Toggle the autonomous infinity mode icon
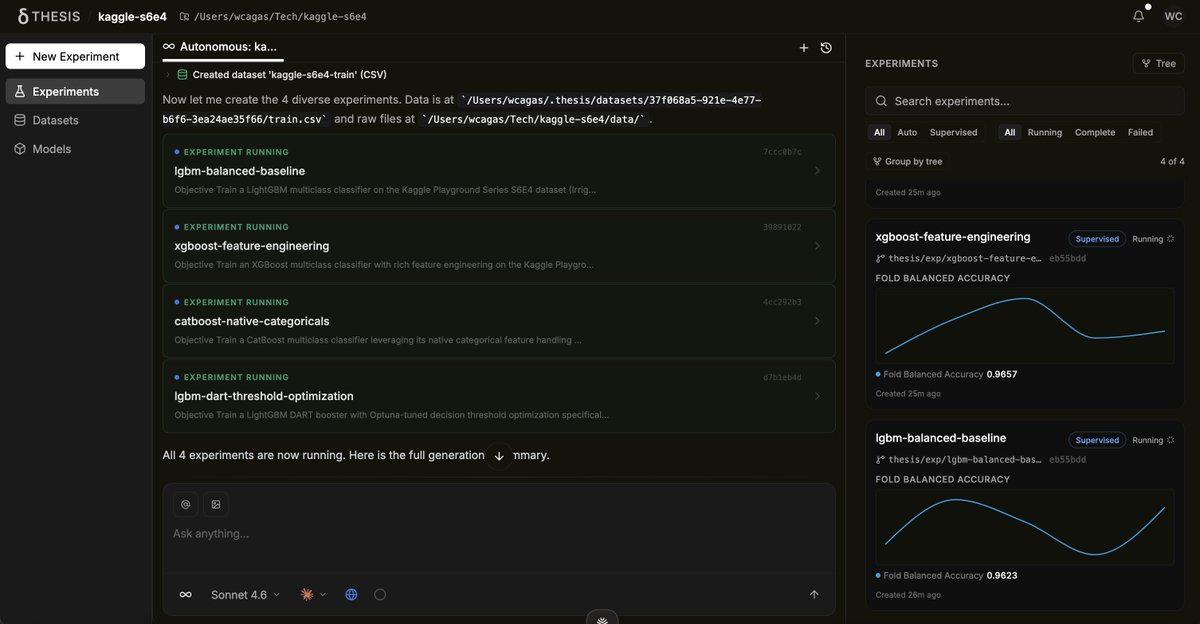 coord(185,594)
